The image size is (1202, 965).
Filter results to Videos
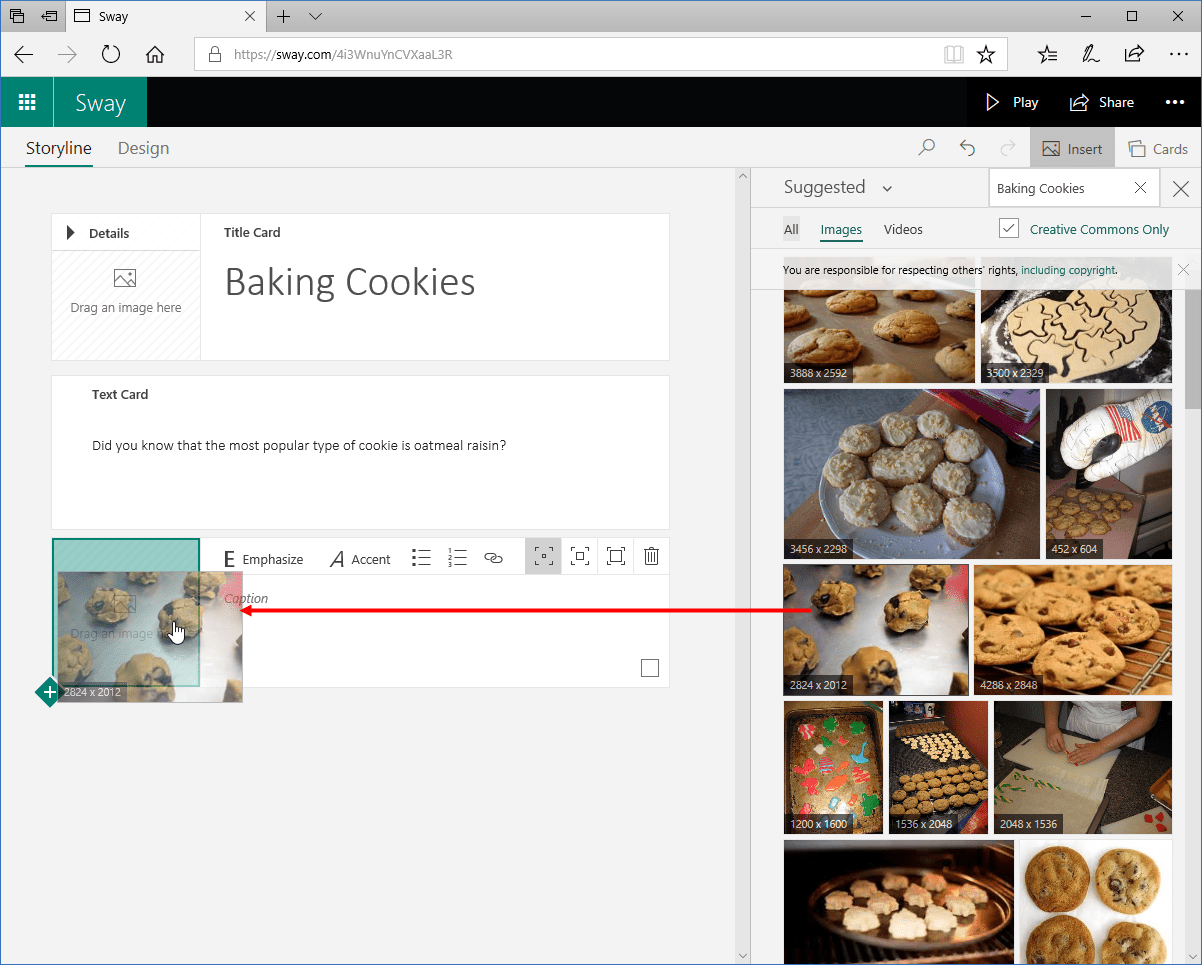click(x=903, y=229)
